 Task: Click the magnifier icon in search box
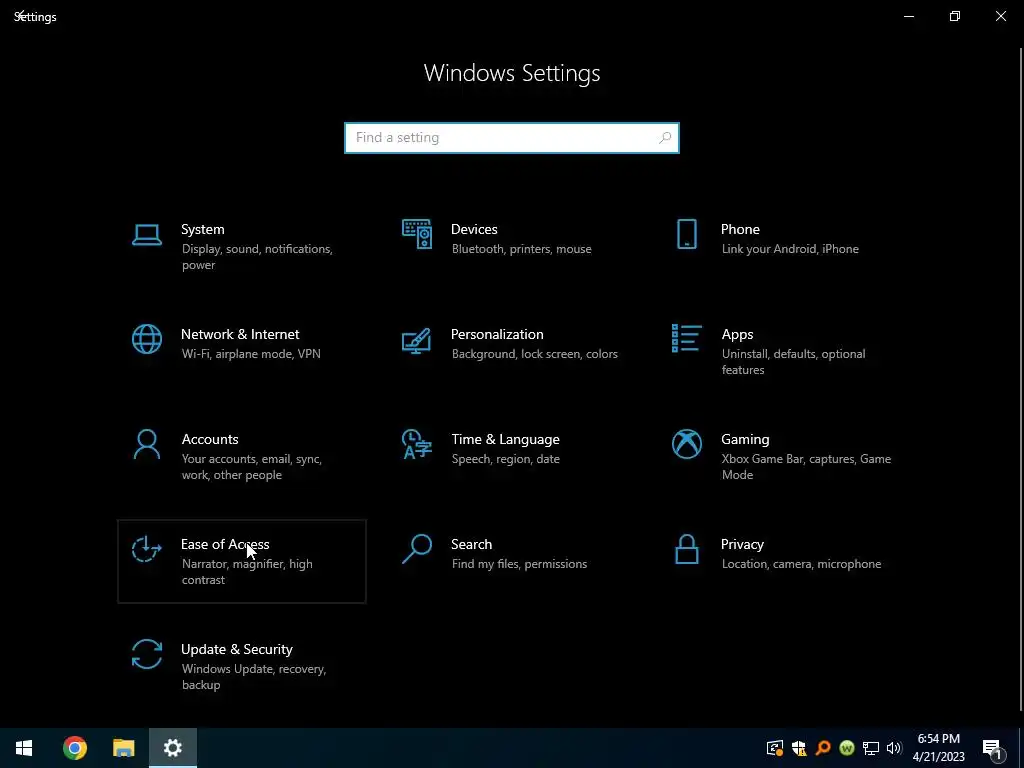665,138
